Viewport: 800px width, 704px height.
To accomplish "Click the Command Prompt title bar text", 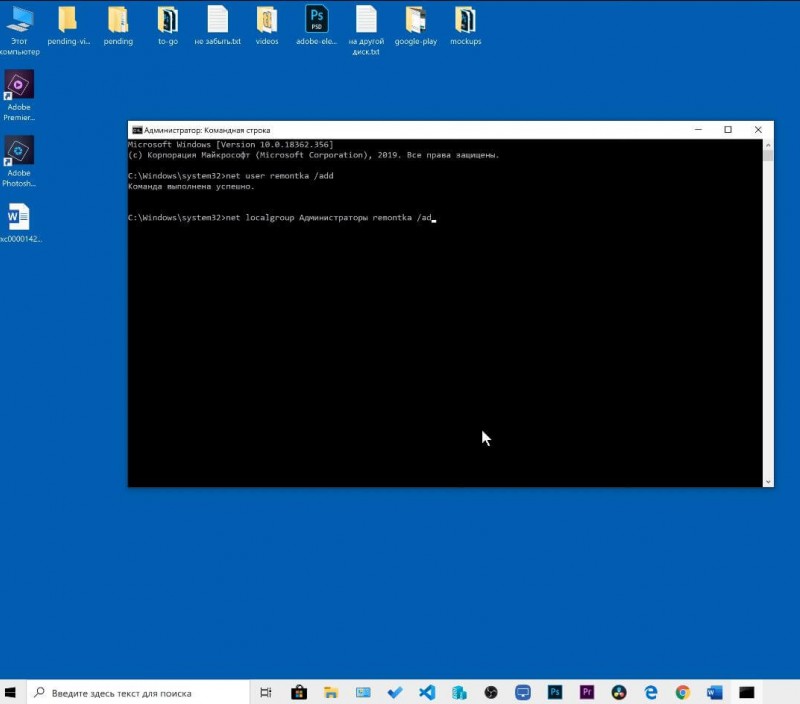I will point(207,130).
